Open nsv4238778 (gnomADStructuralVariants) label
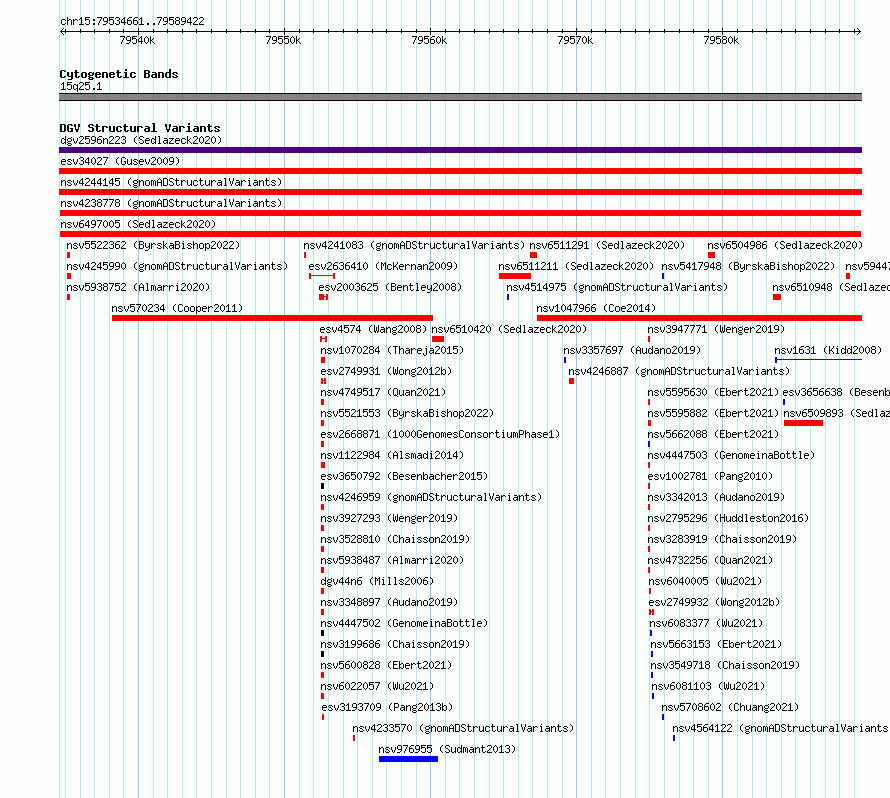 (x=171, y=203)
